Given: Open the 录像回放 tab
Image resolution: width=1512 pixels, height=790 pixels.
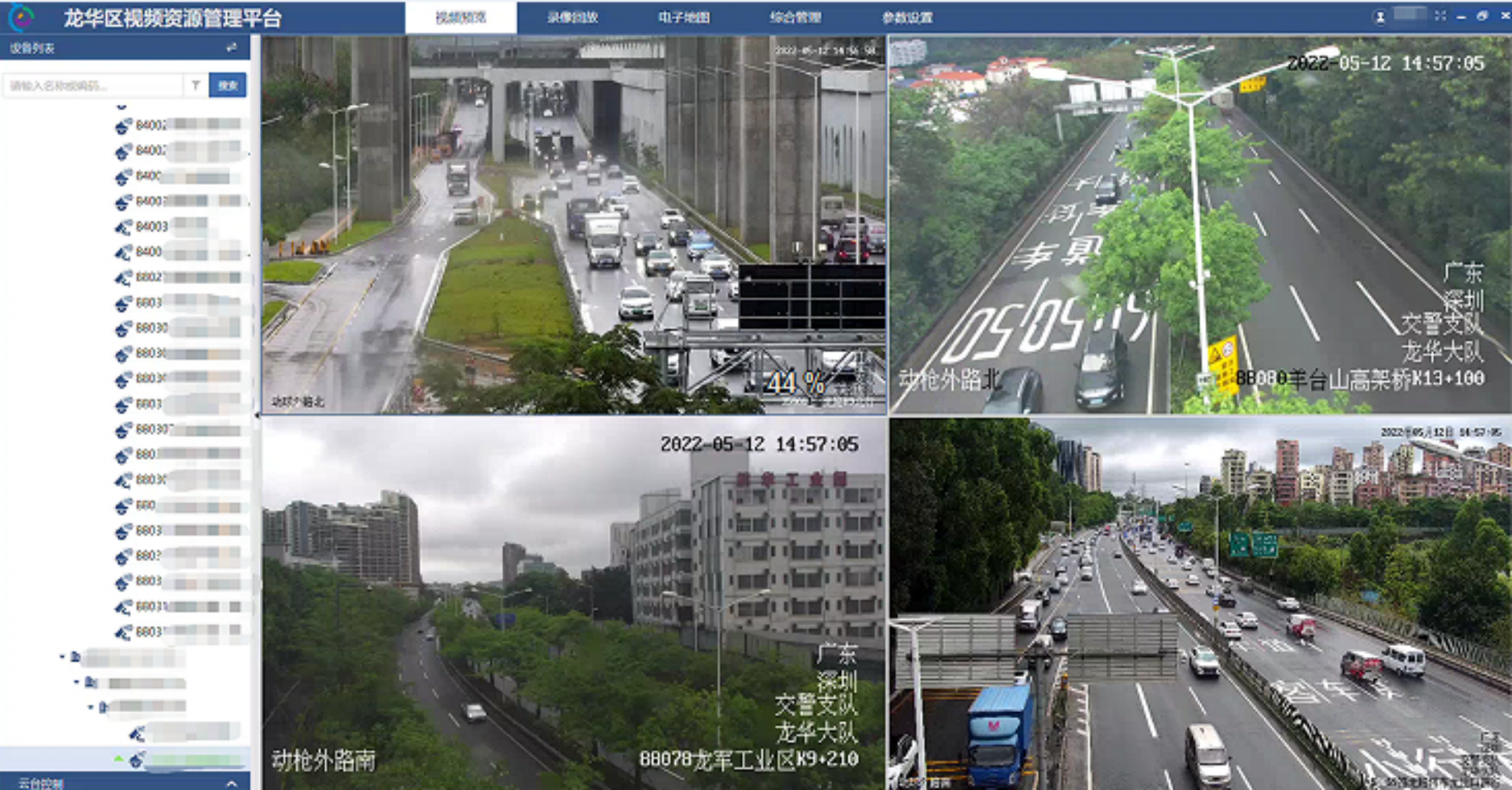Looking at the screenshot, I should (x=573, y=17).
